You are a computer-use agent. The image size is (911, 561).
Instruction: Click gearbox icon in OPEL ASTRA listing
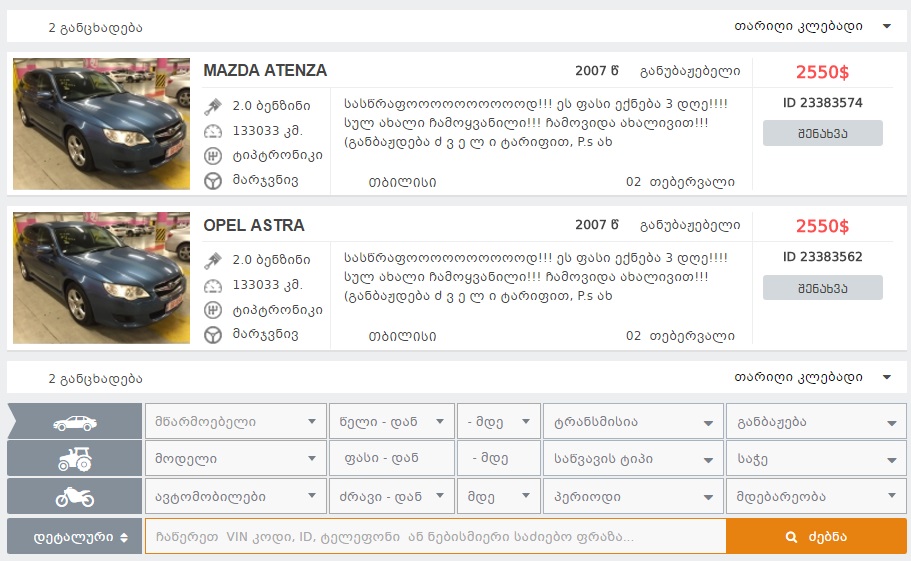click(213, 311)
